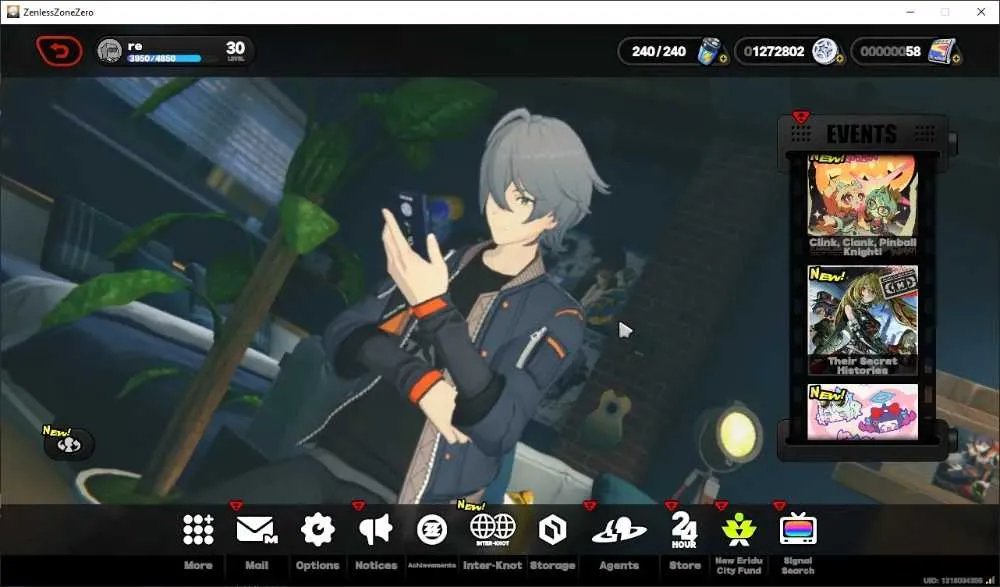Open Options gear icon
Image resolution: width=1000 pixels, height=587 pixels.
click(x=318, y=530)
